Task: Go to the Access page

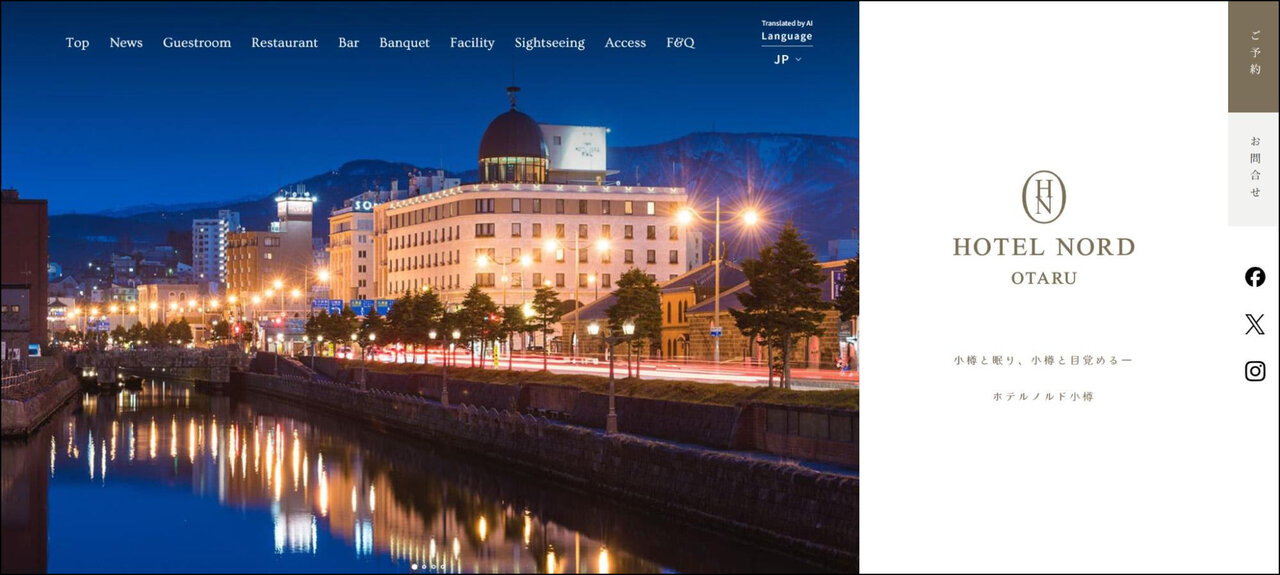Action: point(625,43)
